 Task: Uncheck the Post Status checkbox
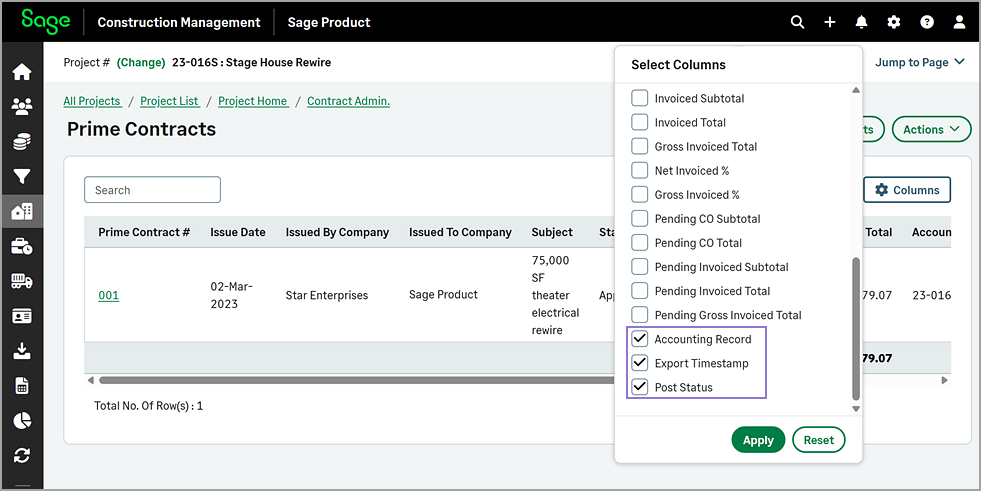coord(639,387)
